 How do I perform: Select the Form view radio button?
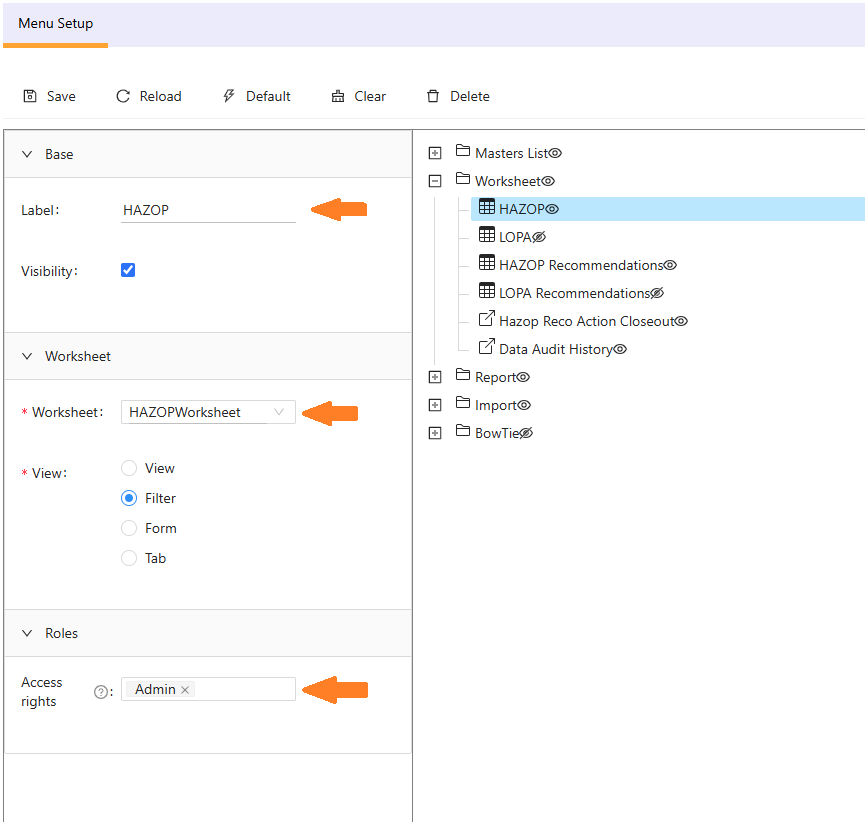129,528
